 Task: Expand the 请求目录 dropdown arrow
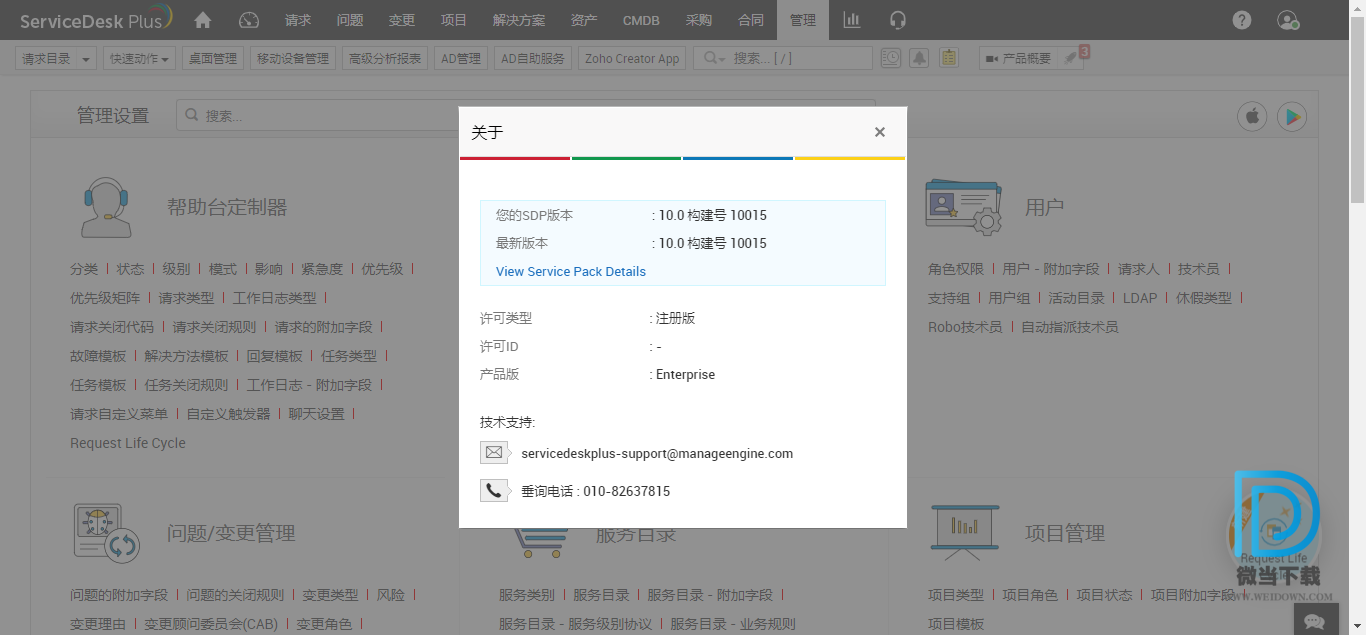(x=86, y=59)
